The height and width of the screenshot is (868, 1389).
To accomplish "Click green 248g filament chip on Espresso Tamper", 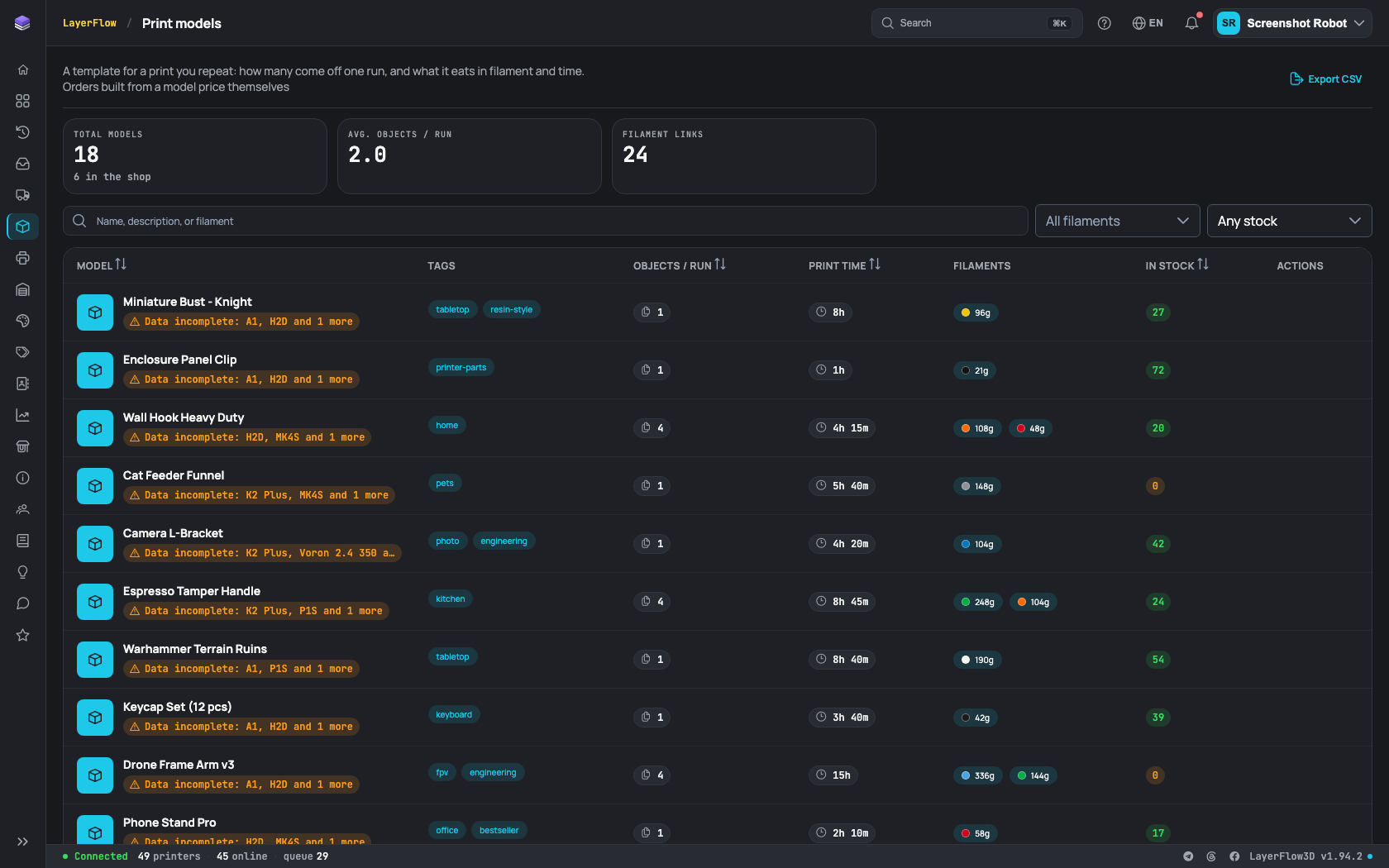I will [977, 602].
